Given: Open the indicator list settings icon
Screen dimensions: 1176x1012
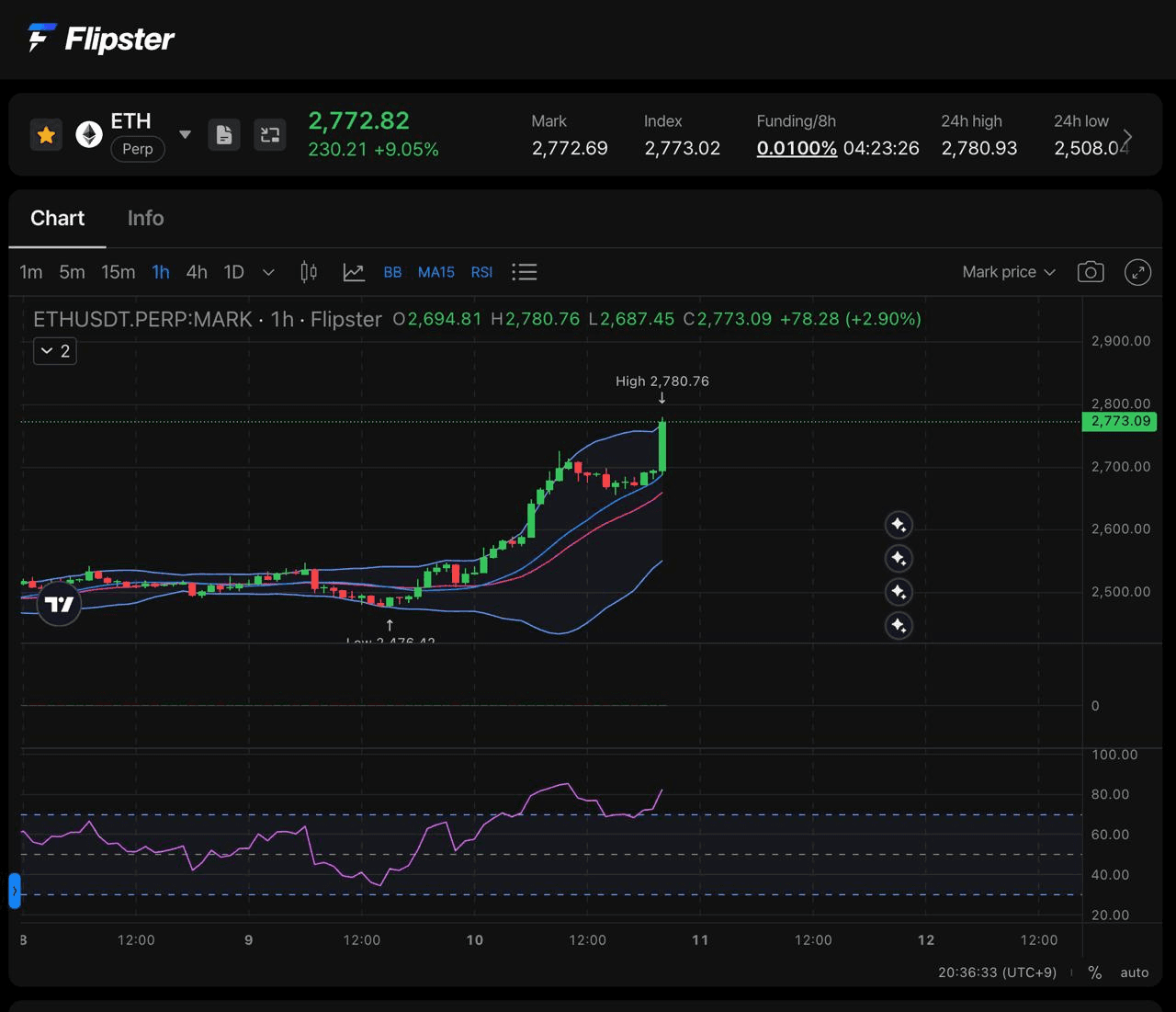Looking at the screenshot, I should 525,272.
